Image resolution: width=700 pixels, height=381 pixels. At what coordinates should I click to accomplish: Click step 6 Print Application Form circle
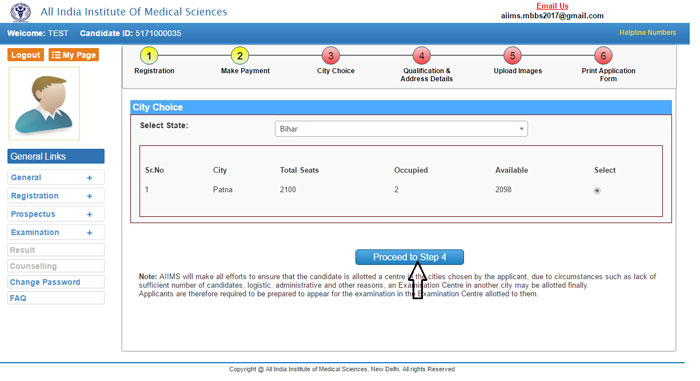(x=603, y=56)
